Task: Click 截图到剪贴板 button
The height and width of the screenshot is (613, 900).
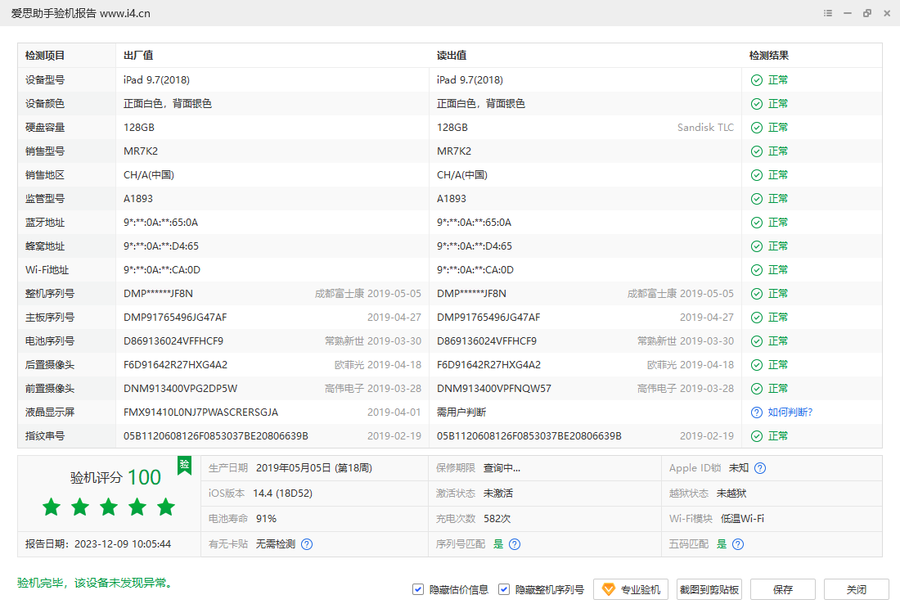Action: tap(709, 590)
